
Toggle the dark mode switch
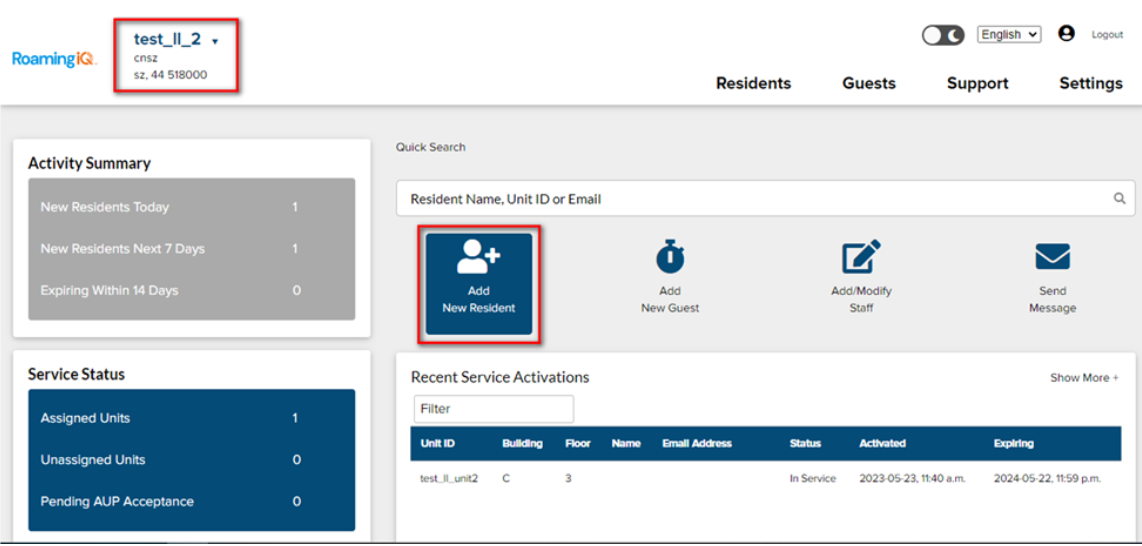click(x=942, y=35)
